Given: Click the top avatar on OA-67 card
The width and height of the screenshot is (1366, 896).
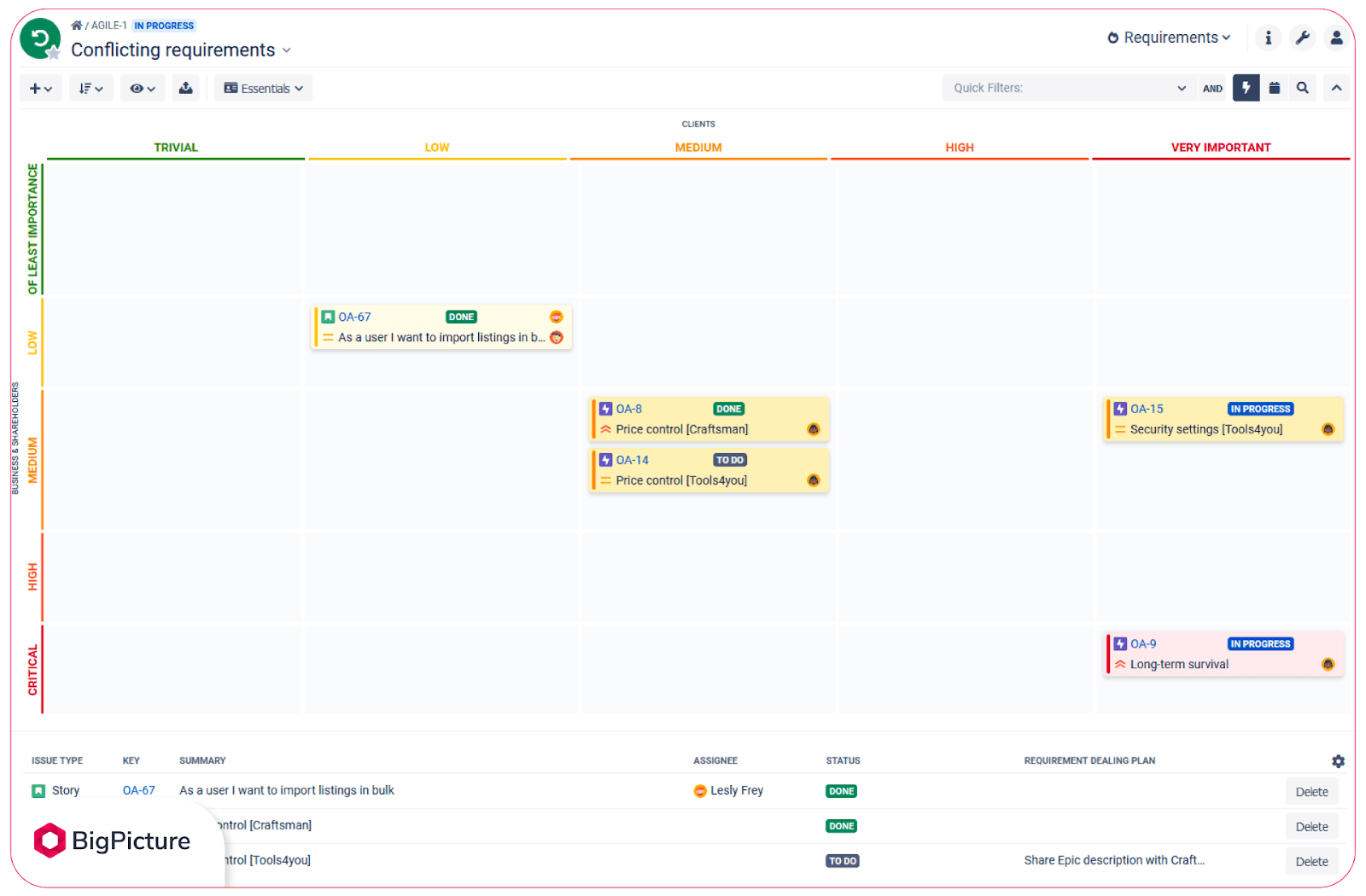Looking at the screenshot, I should coord(556,317).
